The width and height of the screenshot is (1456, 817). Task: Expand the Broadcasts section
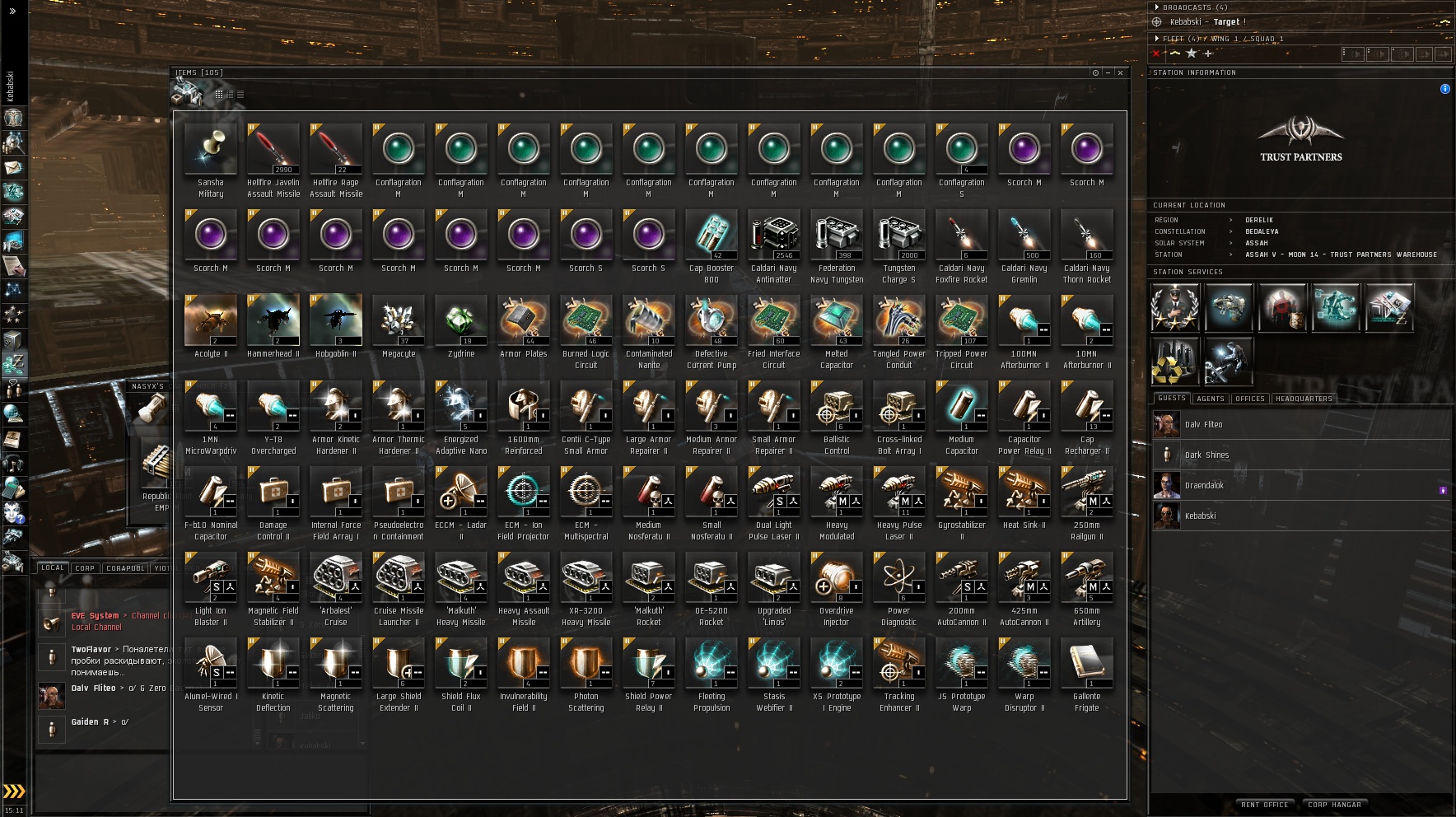click(1192, 7)
